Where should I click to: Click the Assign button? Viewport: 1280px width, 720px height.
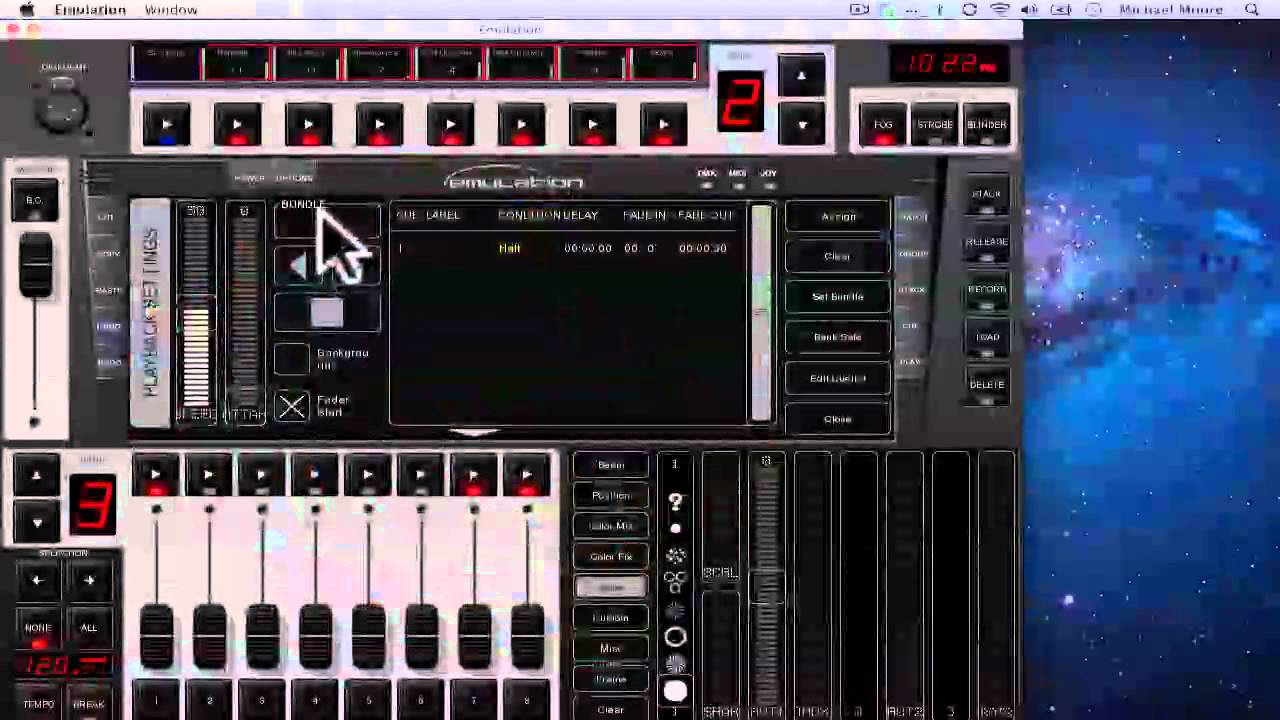pos(838,217)
